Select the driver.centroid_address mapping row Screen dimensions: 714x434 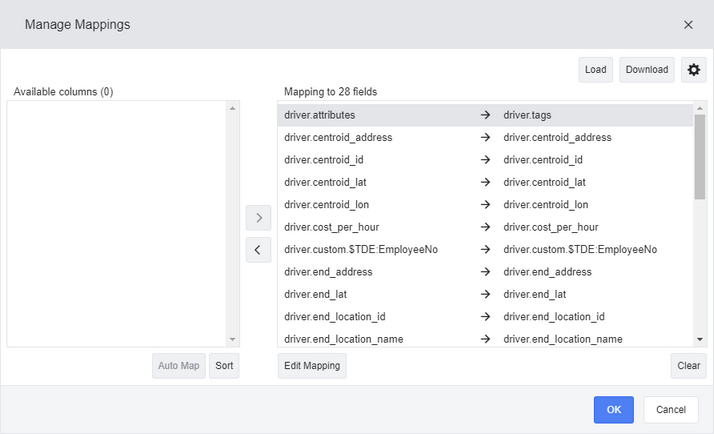485,138
